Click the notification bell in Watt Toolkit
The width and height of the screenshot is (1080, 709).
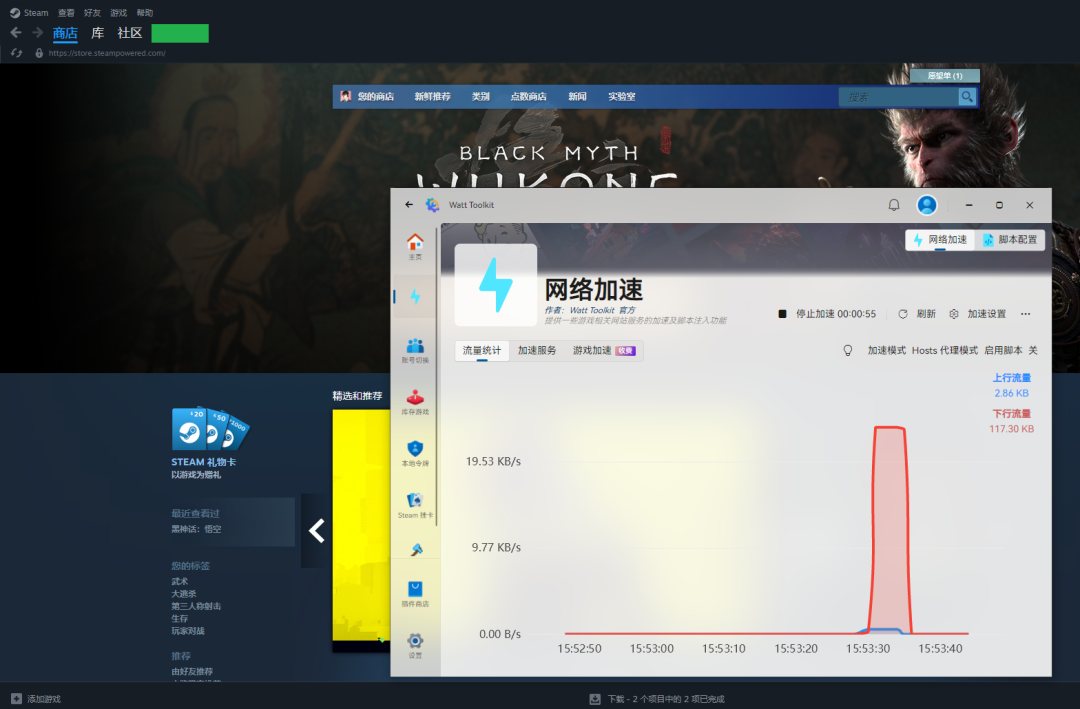(x=894, y=205)
